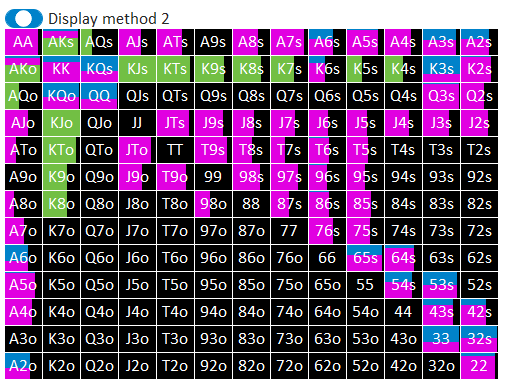
Task: Click the 53s cell
Action: (441, 285)
